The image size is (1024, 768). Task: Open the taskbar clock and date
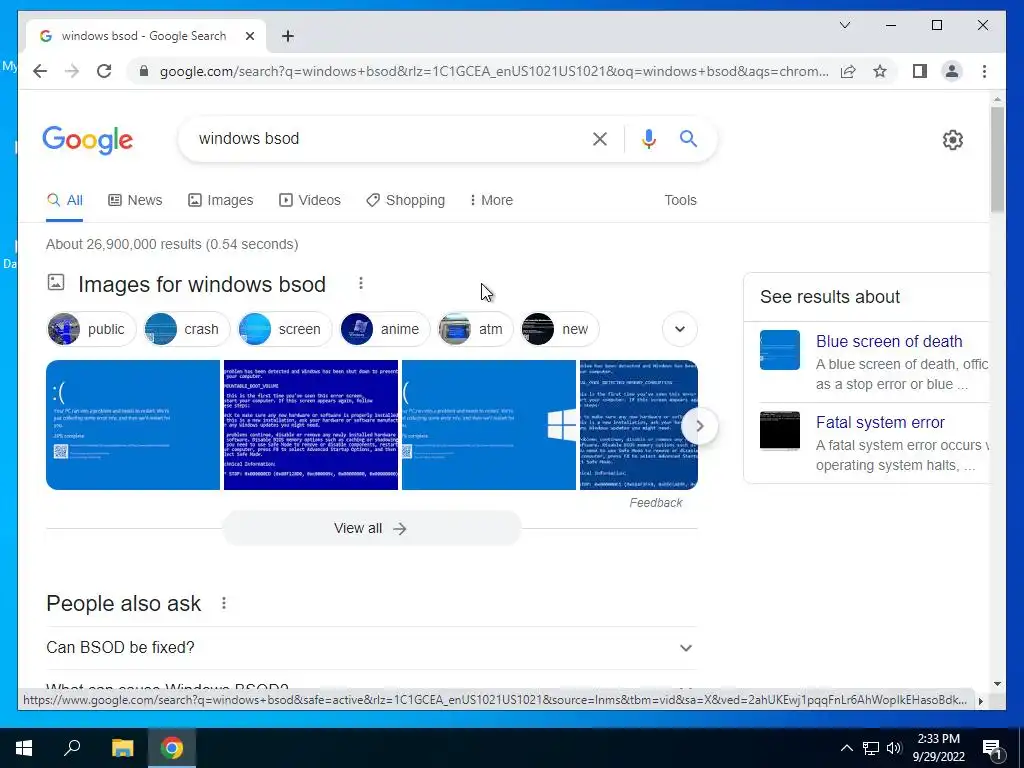[x=938, y=748]
